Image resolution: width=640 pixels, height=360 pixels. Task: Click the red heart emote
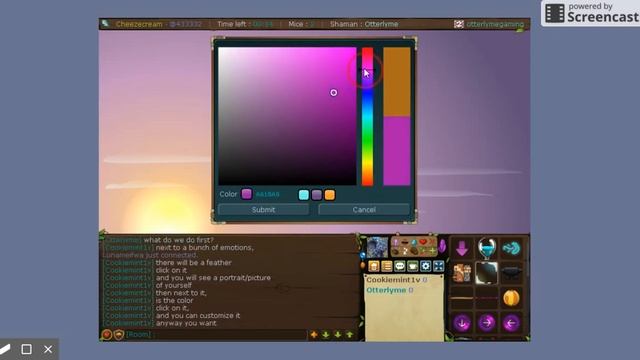click(x=423, y=242)
